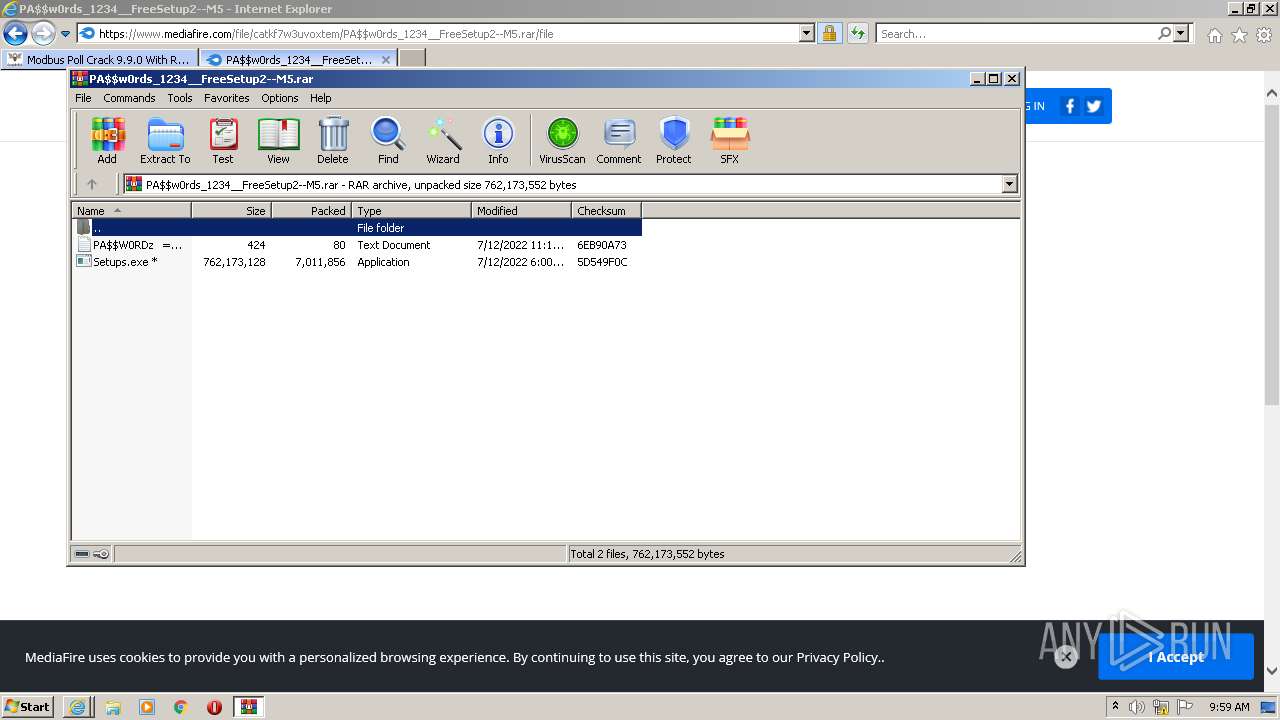This screenshot has width=1280, height=720.
Task: Expand the search provider dropdown
Action: 1181,34
